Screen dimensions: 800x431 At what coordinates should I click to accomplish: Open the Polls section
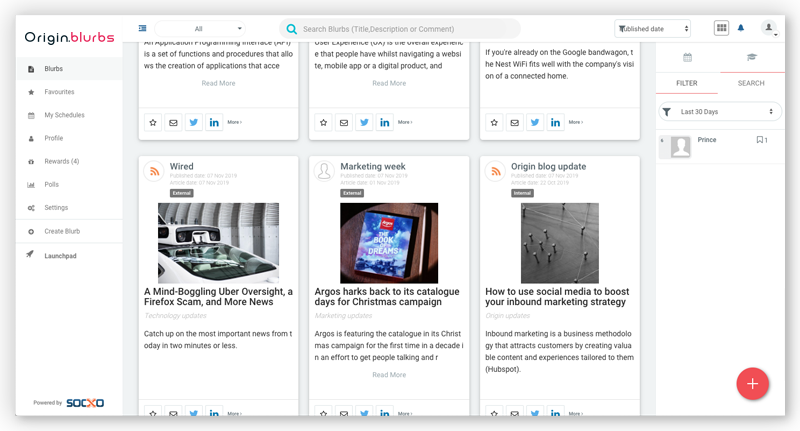[x=69, y=185]
